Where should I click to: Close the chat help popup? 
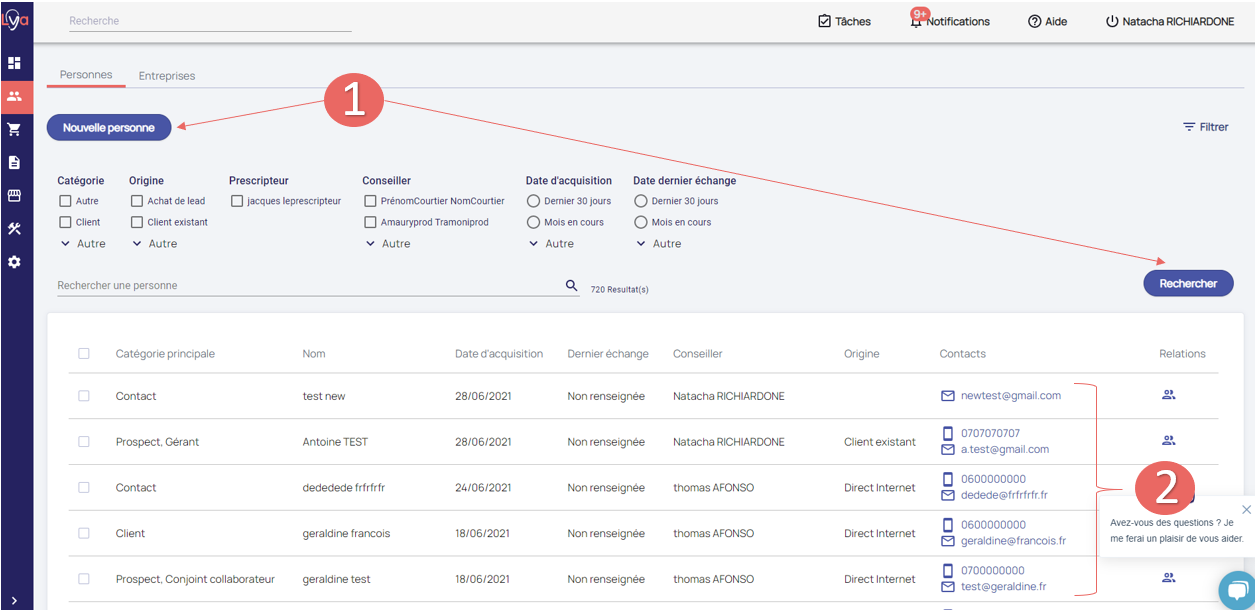[x=1246, y=510]
